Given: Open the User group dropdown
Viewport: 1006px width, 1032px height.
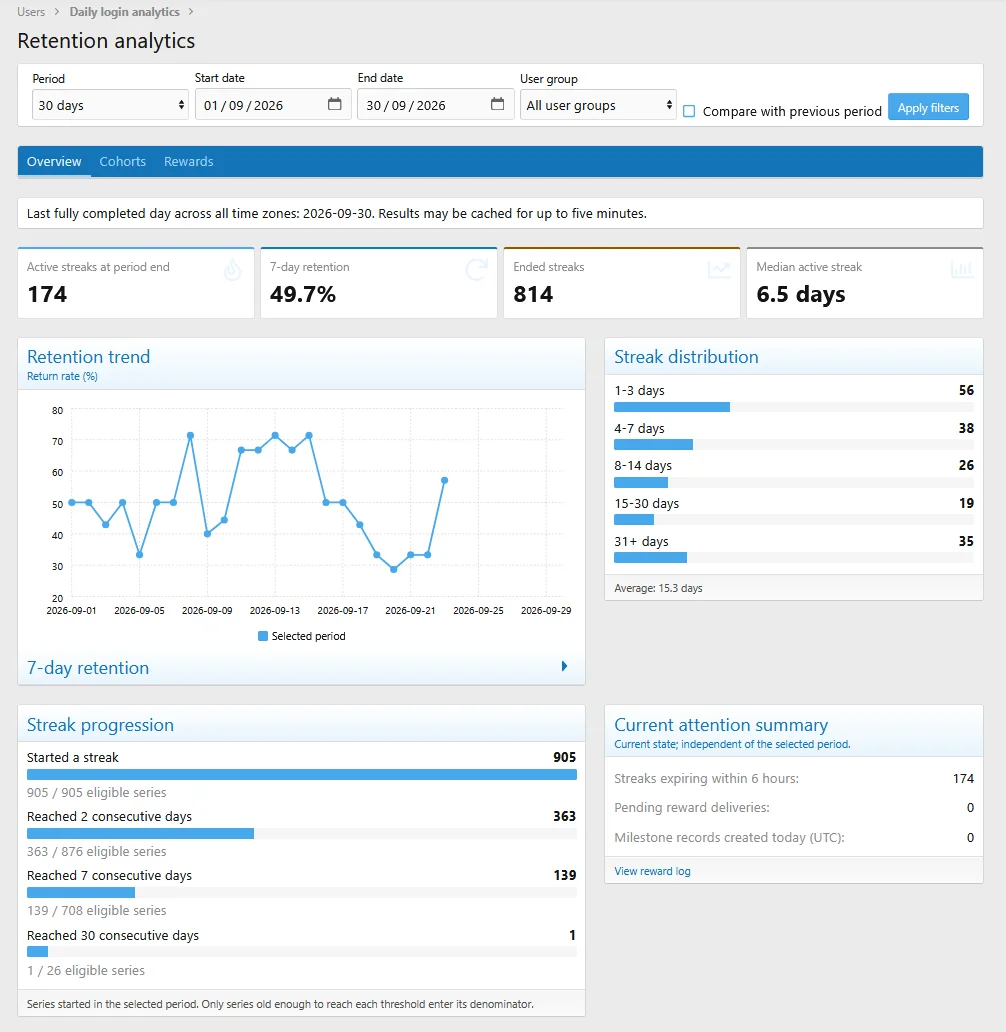Looking at the screenshot, I should 598,105.
